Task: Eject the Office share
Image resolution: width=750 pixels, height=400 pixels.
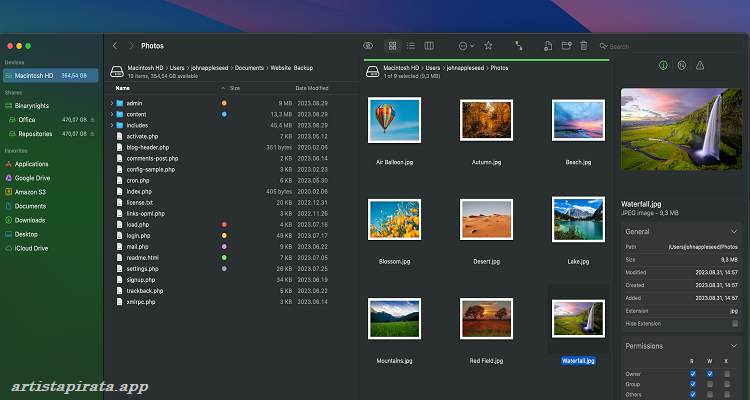Action: point(93,119)
